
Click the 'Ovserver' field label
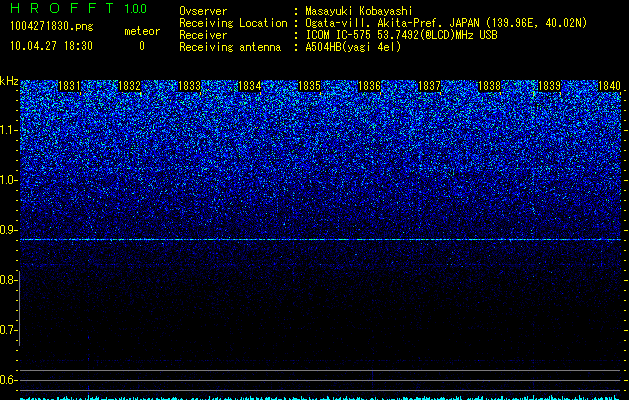pos(203,11)
